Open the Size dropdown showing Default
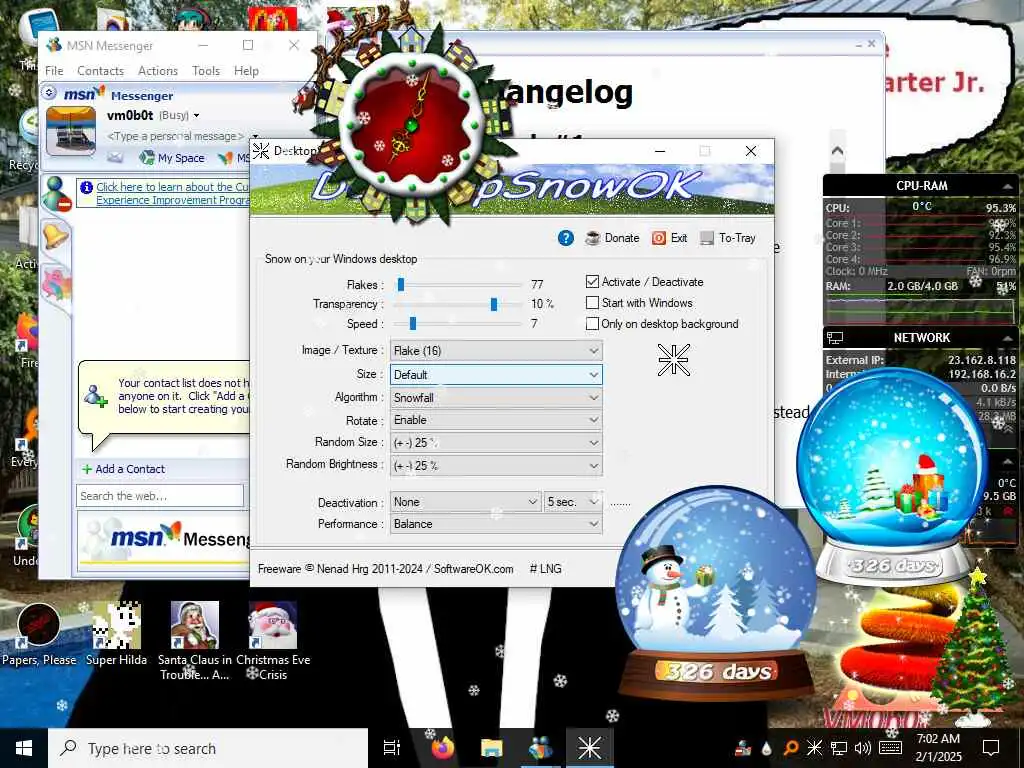 496,375
